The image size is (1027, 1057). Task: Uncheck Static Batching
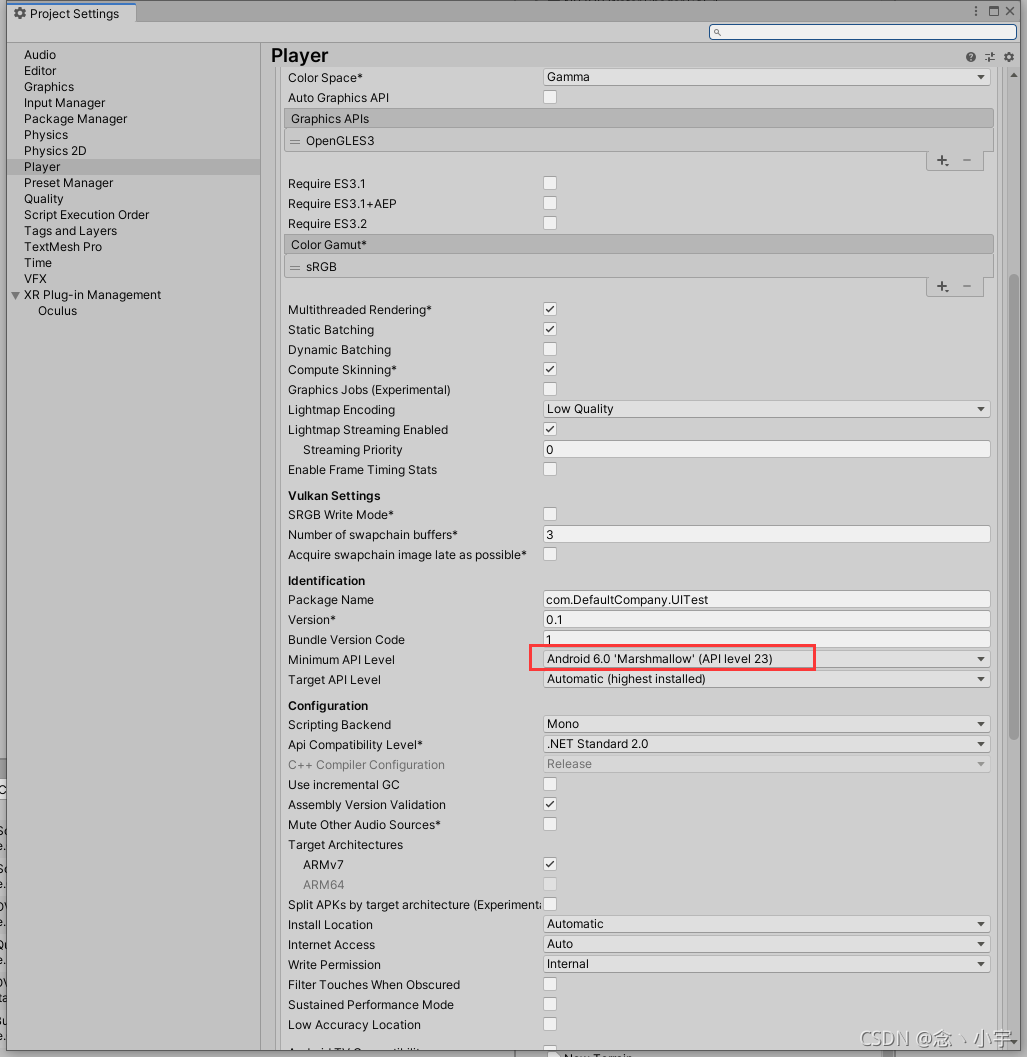point(550,329)
